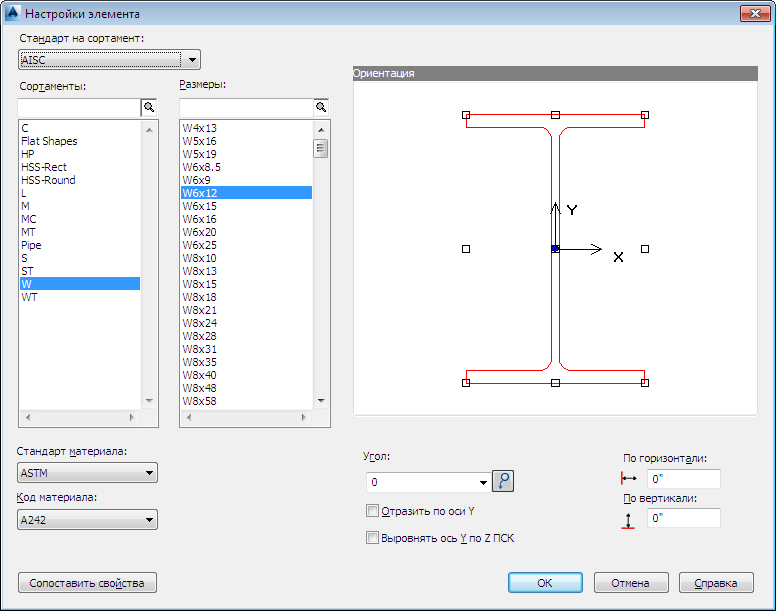Select the top-right justification grip on the profile
776x611 pixels.
point(645,115)
